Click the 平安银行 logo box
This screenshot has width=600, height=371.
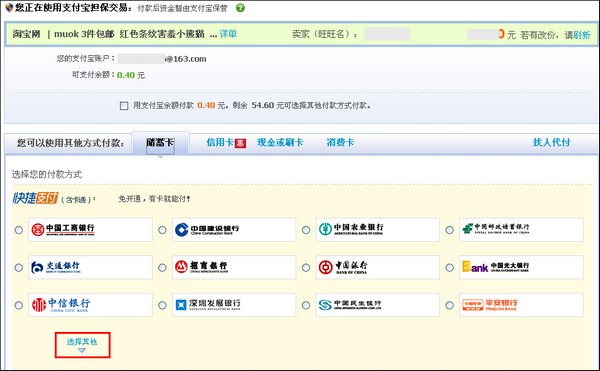coord(521,305)
